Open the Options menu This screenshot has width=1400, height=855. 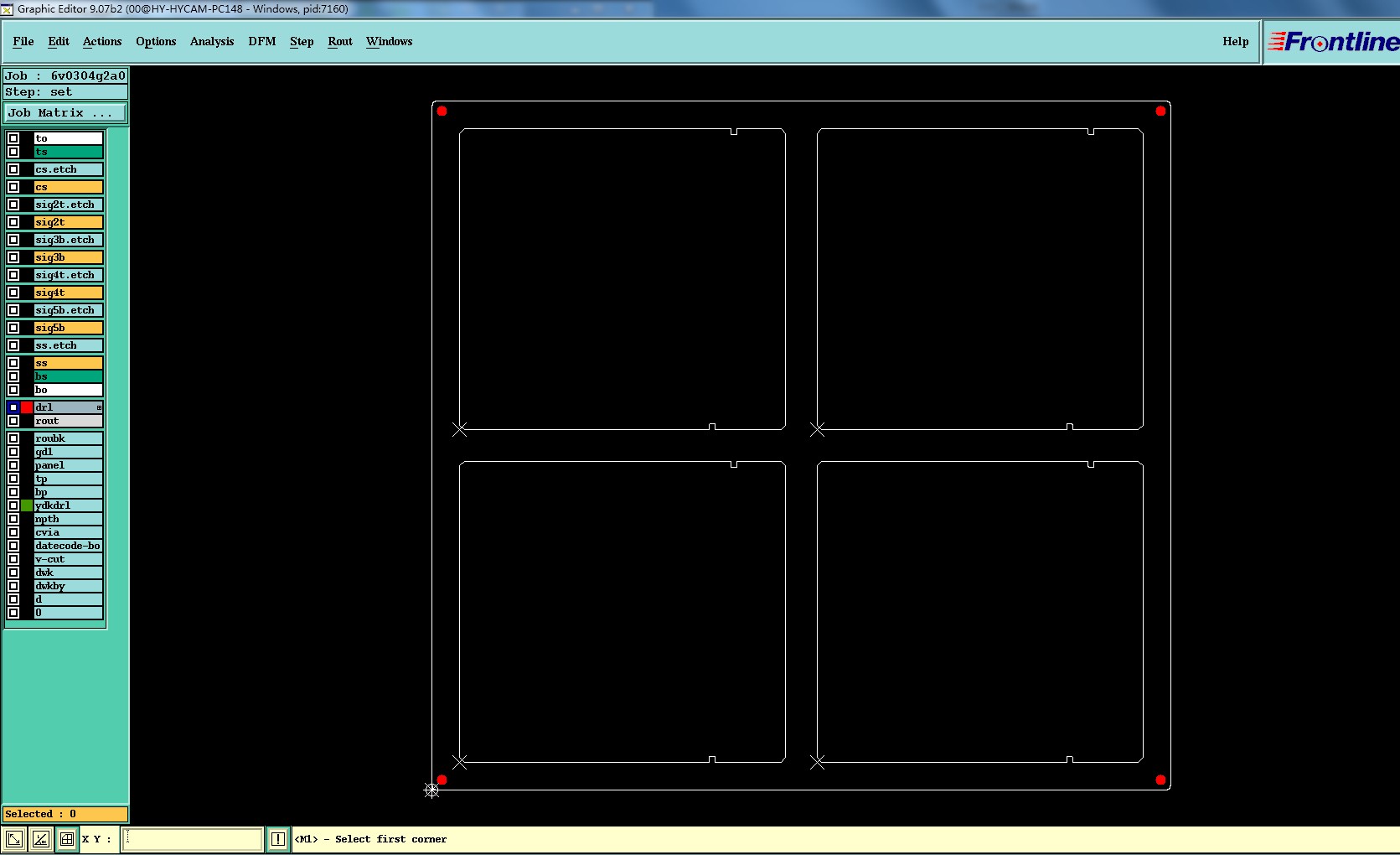pyautogui.click(x=156, y=42)
